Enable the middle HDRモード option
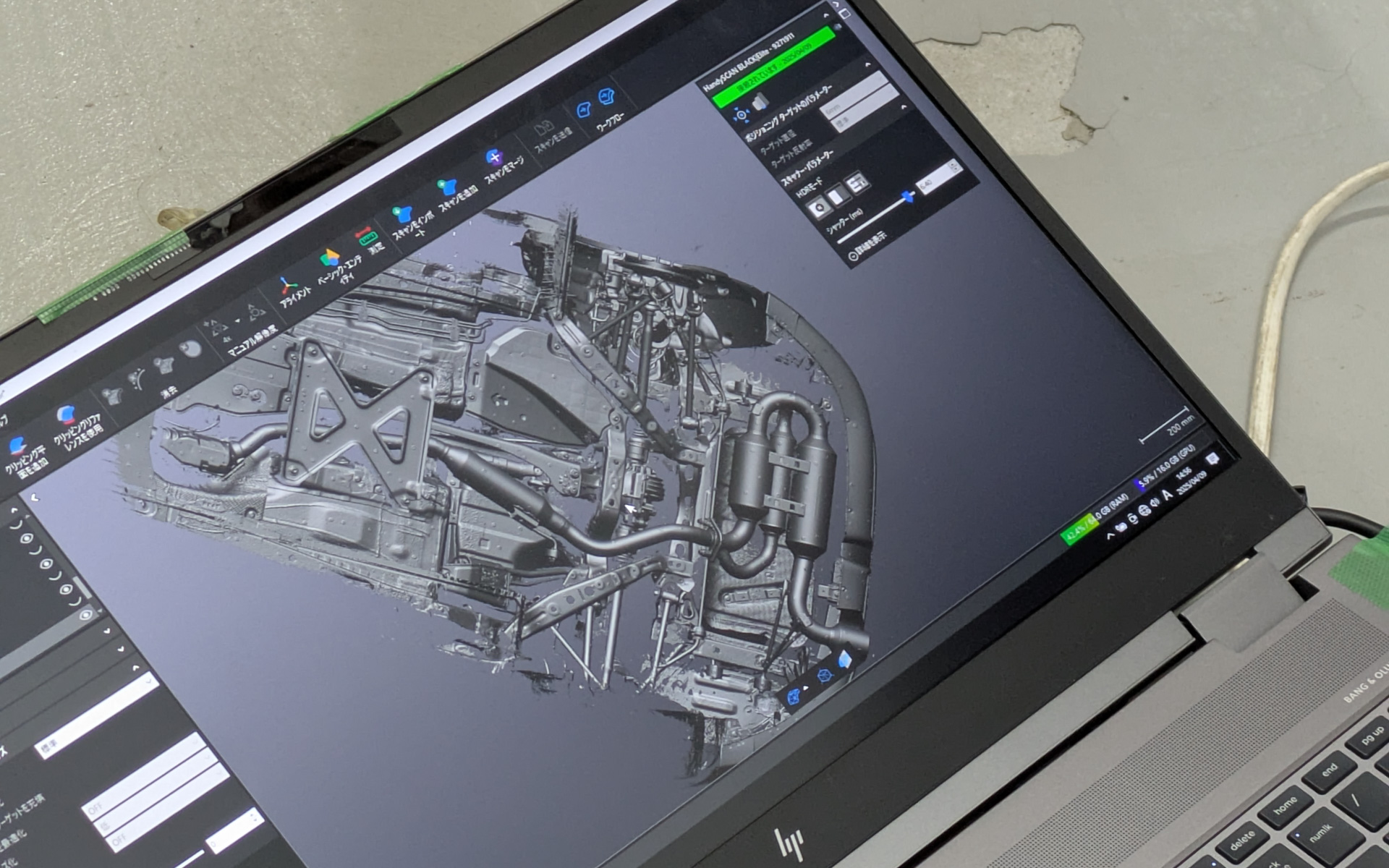 [838, 197]
